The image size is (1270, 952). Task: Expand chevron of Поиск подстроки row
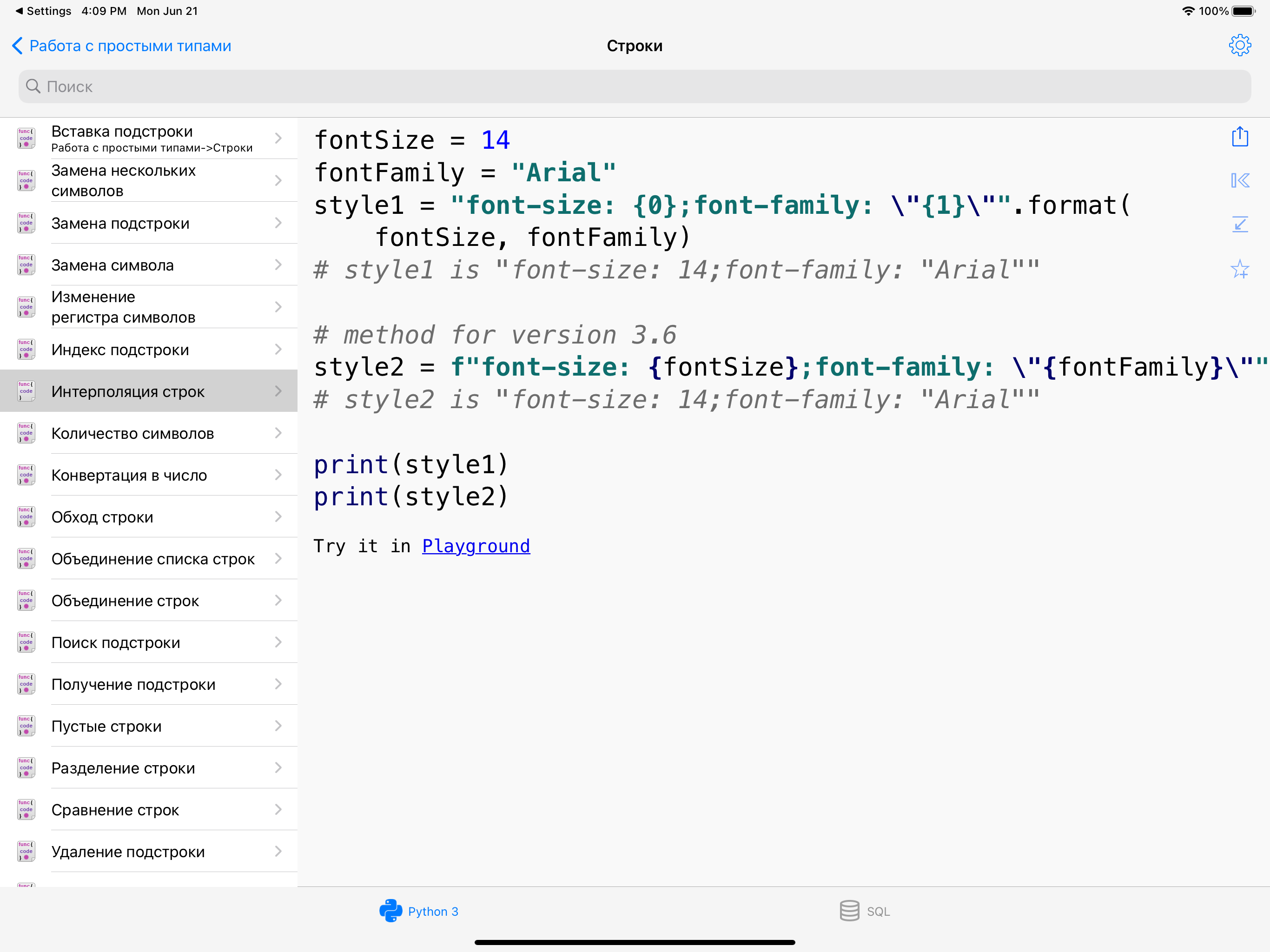coord(278,642)
